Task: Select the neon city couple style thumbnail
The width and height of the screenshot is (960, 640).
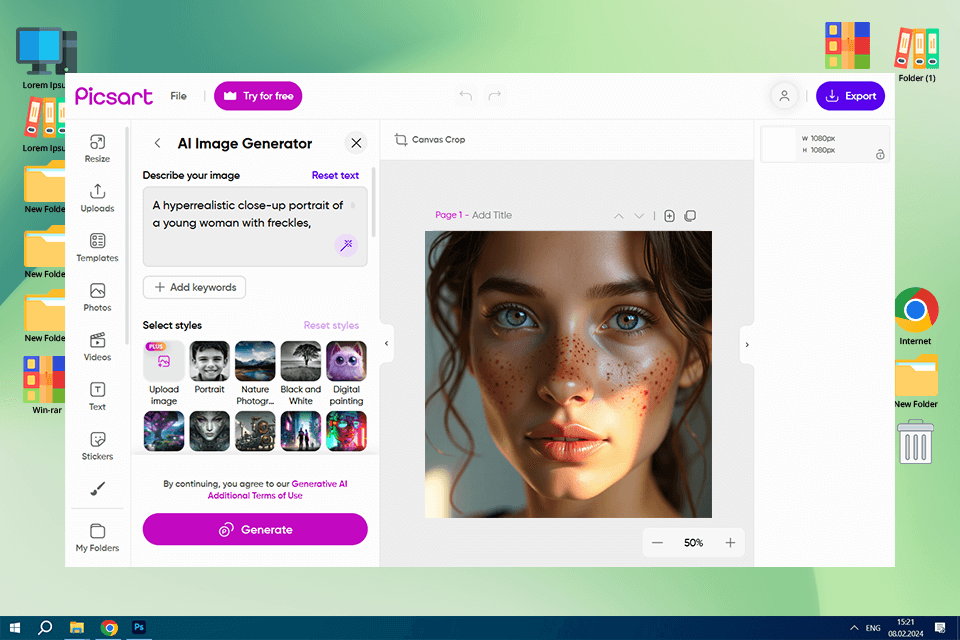Action: click(x=301, y=431)
